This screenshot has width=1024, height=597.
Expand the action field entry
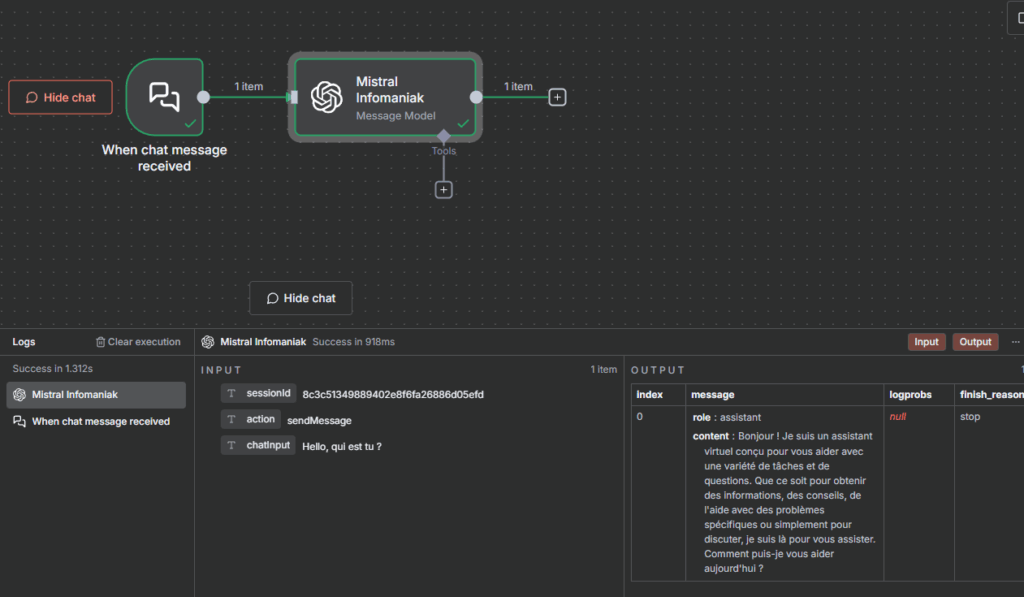(260, 420)
